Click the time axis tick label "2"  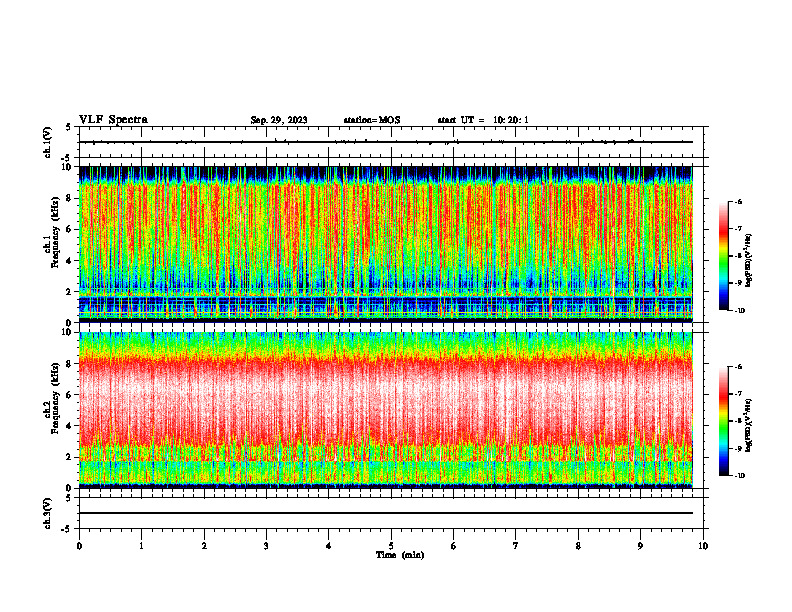coord(204,546)
